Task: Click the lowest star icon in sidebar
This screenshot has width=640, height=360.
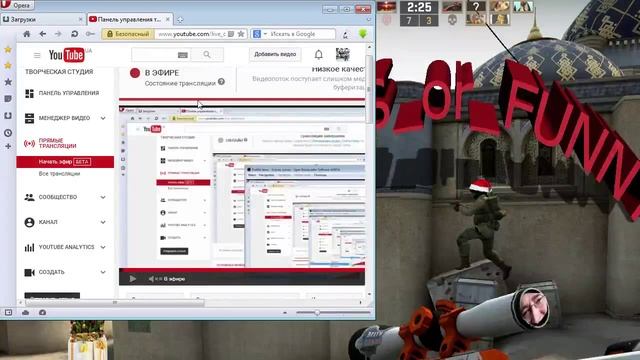Action: (x=8, y=82)
